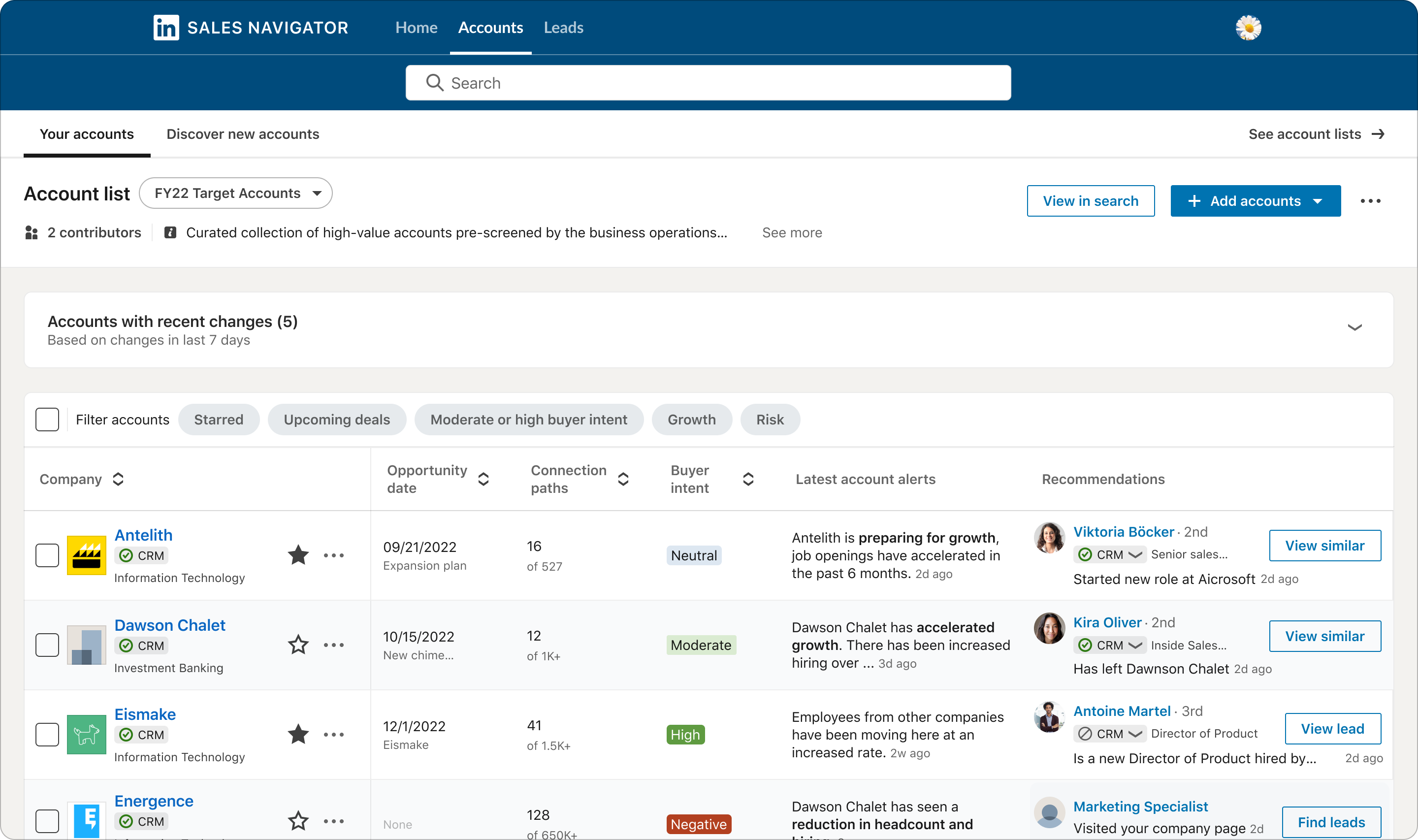The image size is (1418, 840).
Task: Expand CRM dropdown for Antoine Martel
Action: click(1135, 734)
